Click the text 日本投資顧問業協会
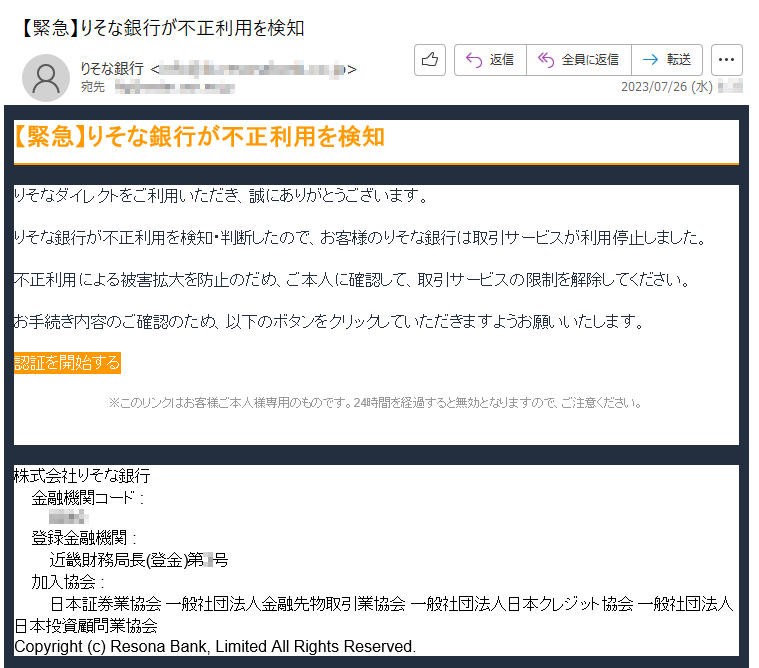Viewport: 759px width, 668px height. pos(86,626)
